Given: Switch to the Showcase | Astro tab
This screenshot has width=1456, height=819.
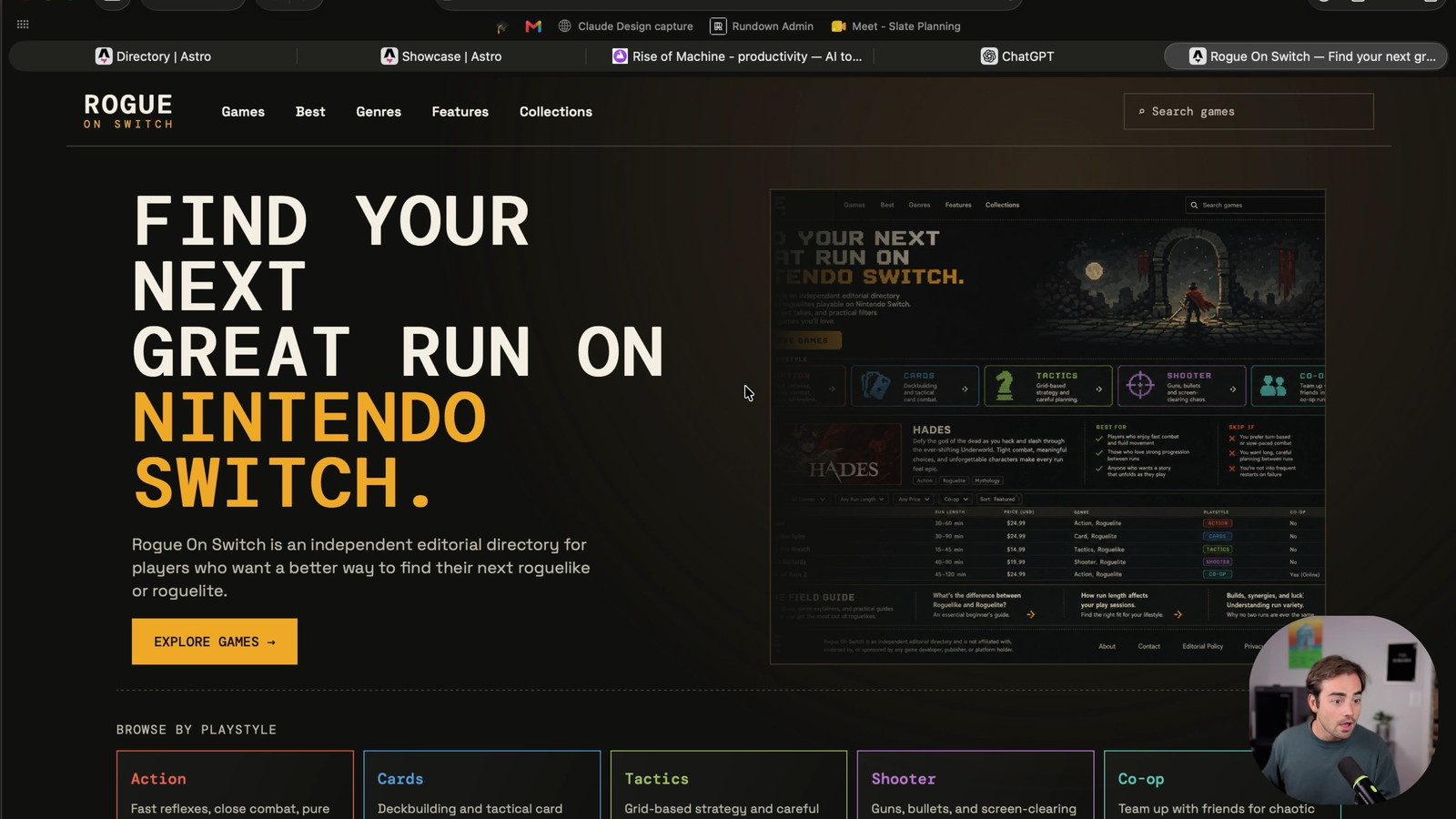Looking at the screenshot, I should point(441,56).
